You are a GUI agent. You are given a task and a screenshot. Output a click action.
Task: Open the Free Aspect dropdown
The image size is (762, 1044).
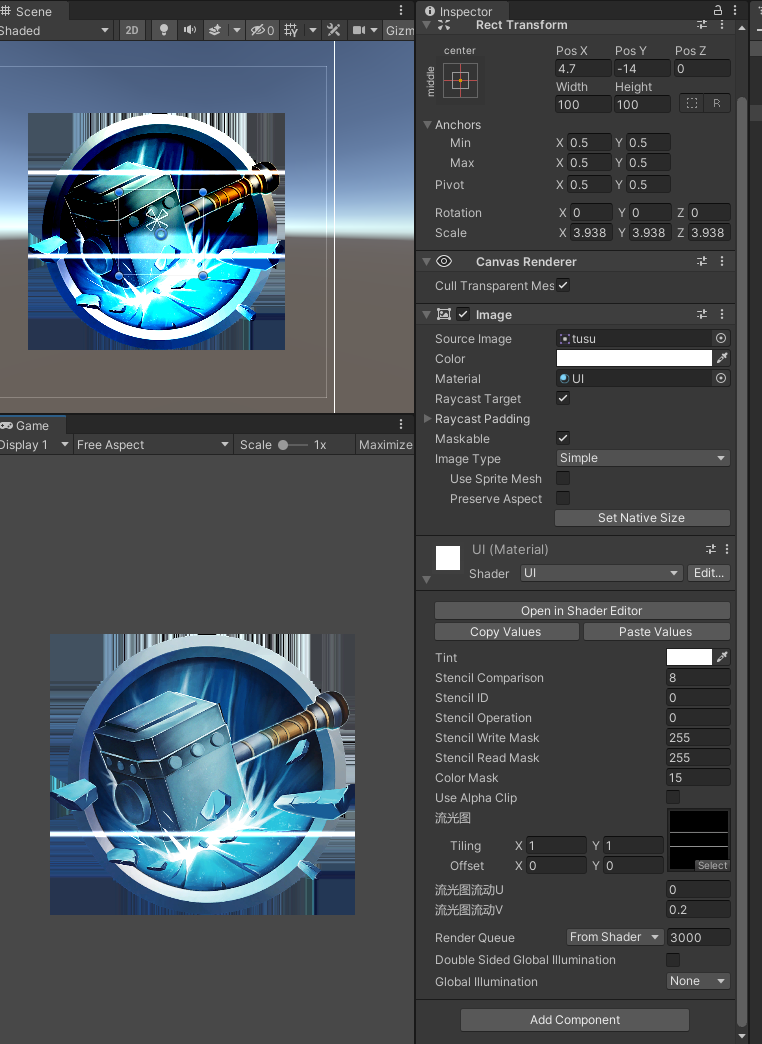(x=152, y=444)
